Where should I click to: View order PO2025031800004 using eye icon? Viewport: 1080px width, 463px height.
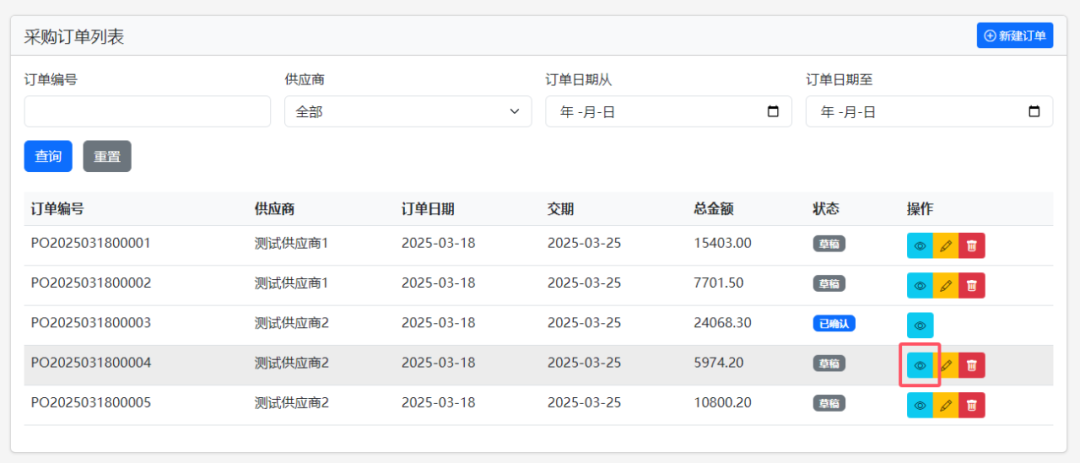(x=920, y=365)
